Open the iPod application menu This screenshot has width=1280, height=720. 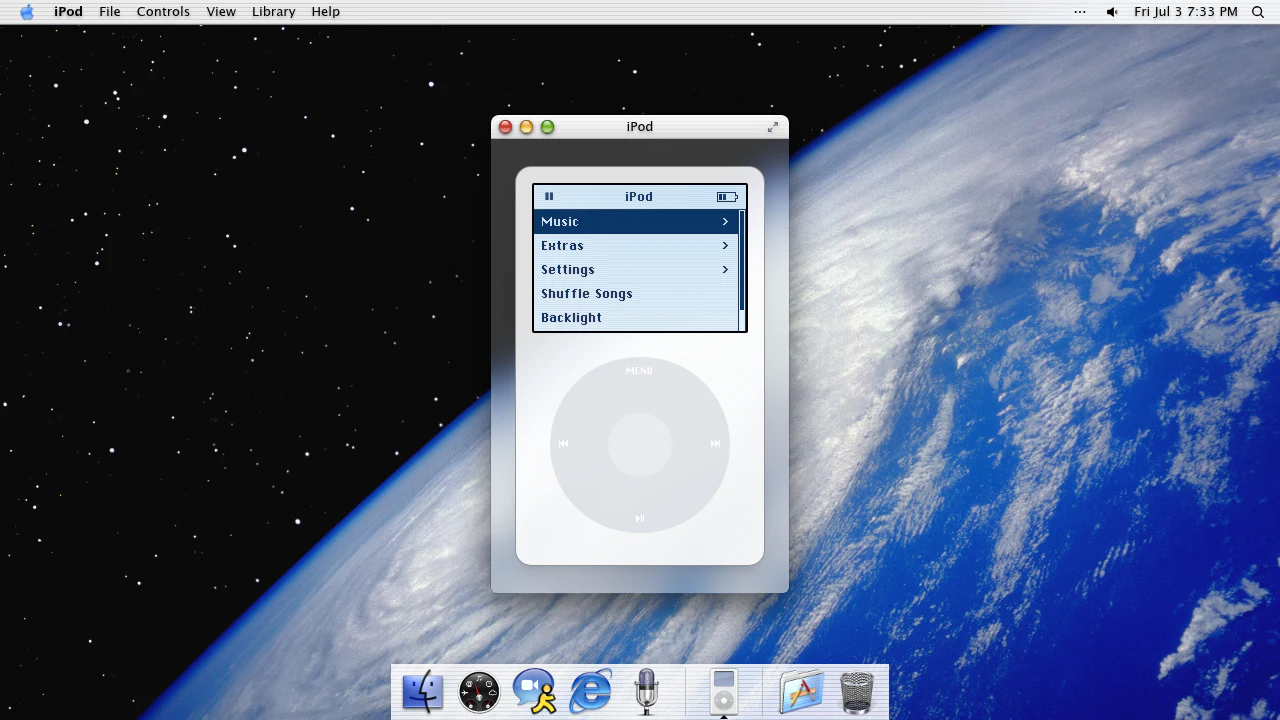pos(68,12)
